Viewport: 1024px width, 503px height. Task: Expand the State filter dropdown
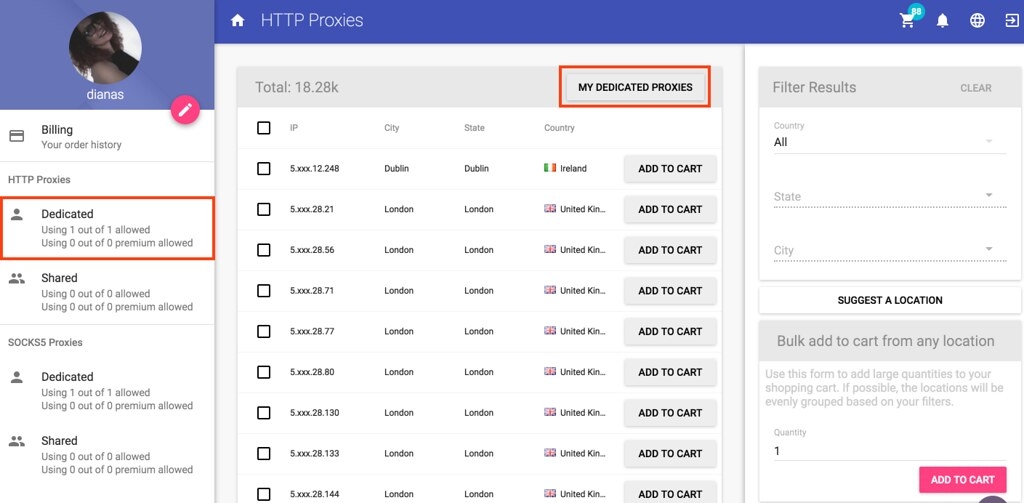tap(889, 196)
